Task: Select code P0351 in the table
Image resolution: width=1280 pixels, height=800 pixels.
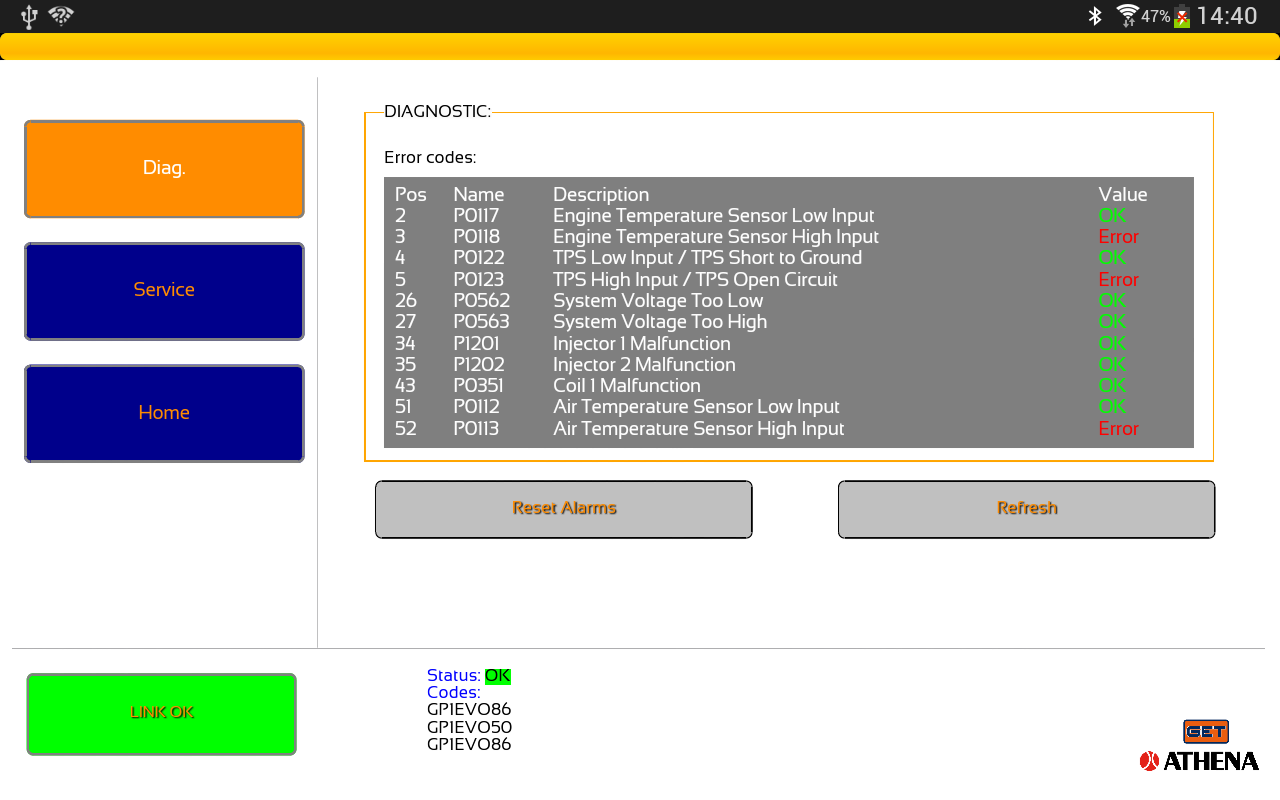Action: pos(478,386)
